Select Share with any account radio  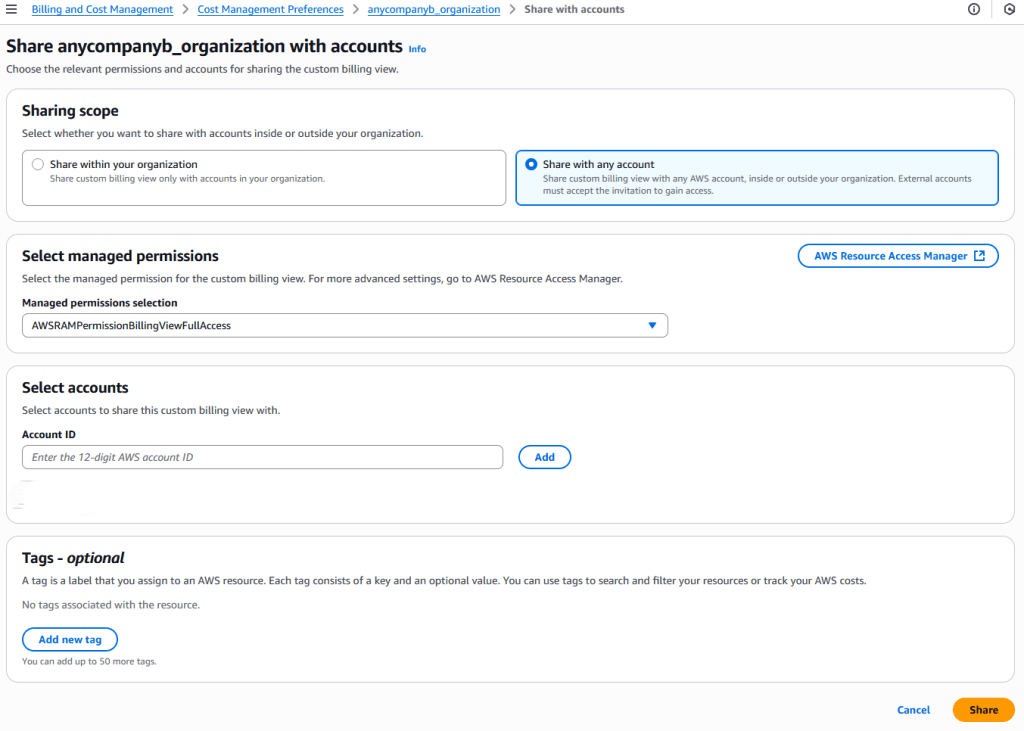531,164
